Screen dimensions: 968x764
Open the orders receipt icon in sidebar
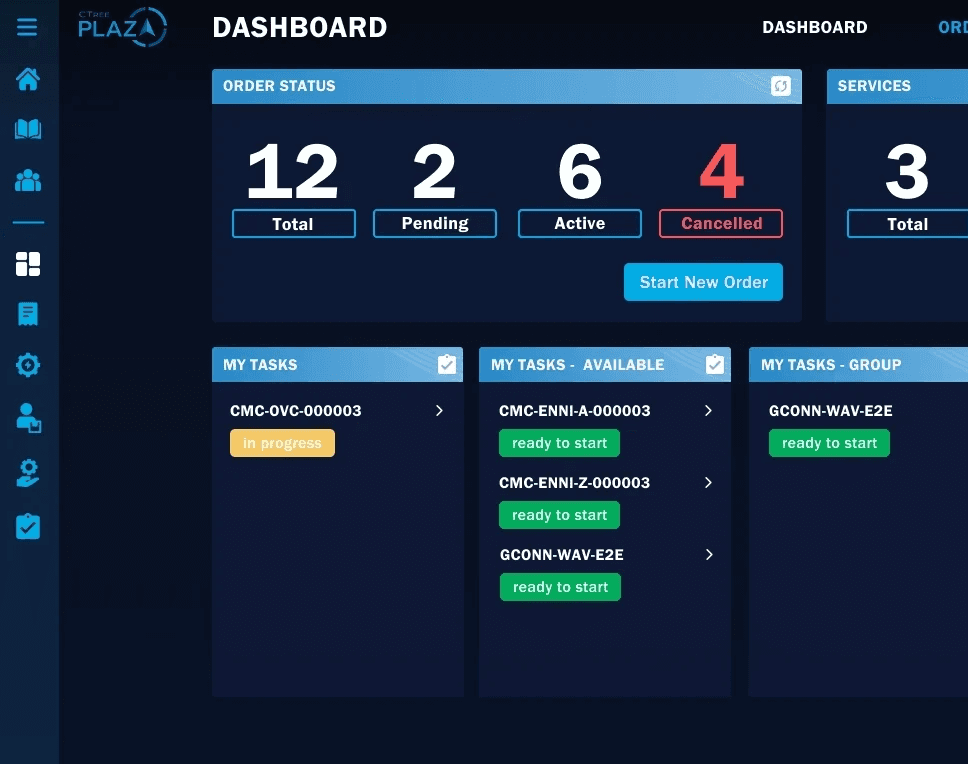click(28, 314)
